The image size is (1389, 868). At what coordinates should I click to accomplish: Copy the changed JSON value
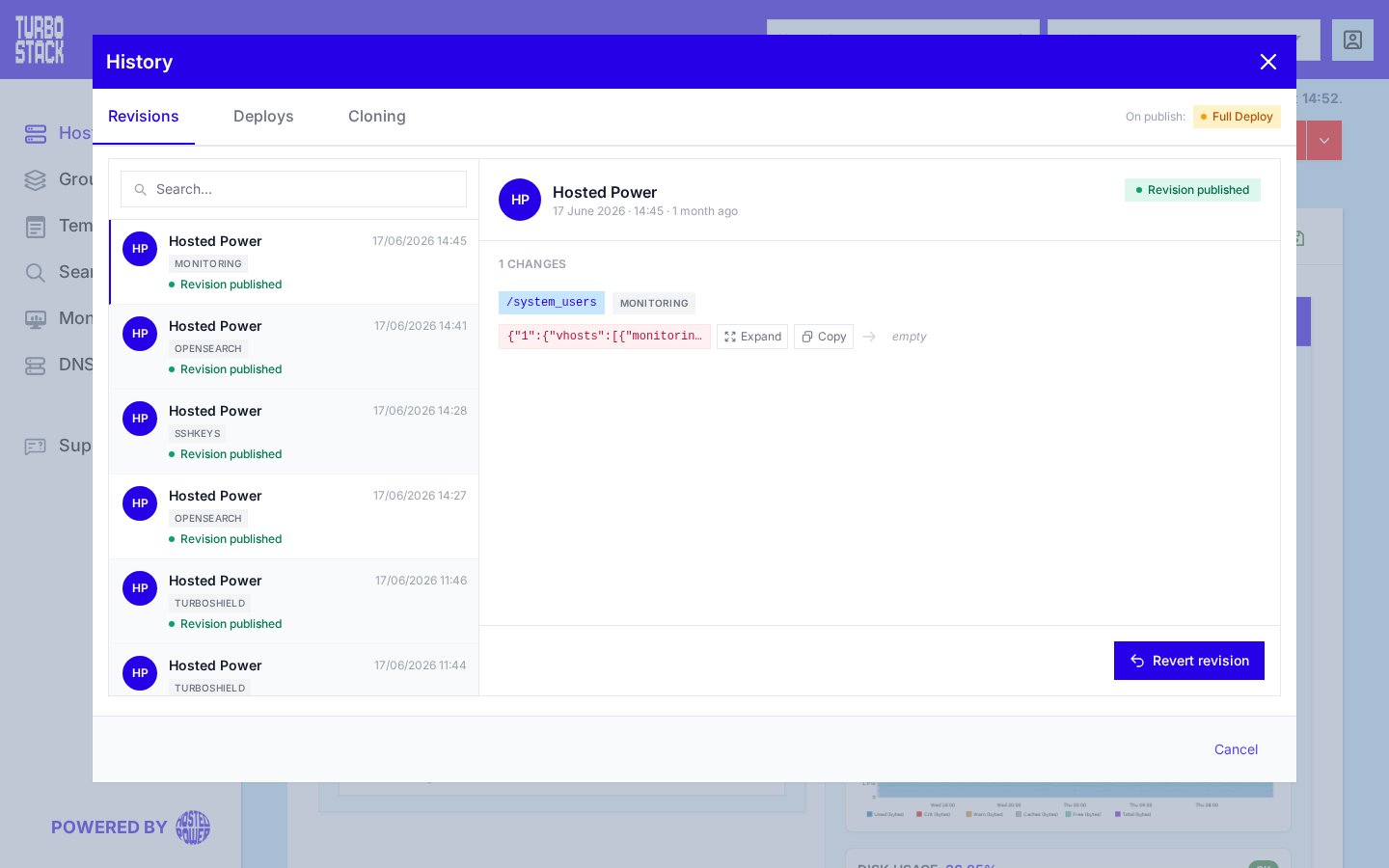(824, 337)
